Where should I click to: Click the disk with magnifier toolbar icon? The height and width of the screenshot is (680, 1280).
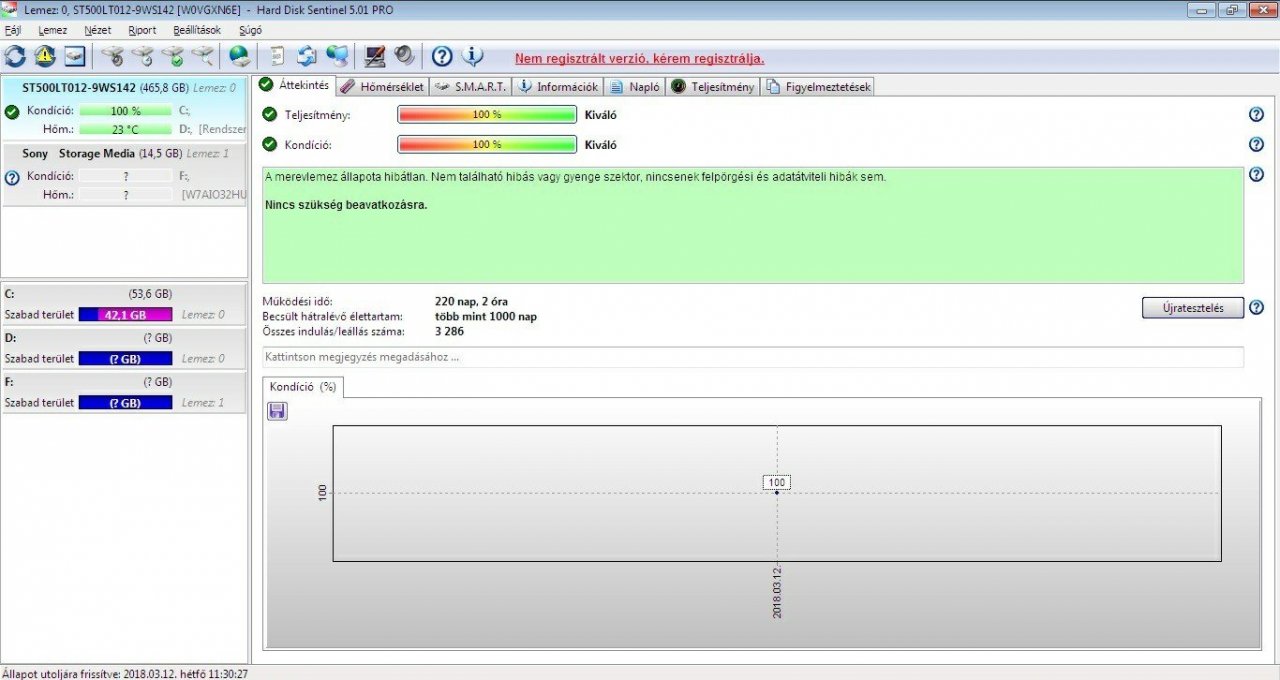204,56
